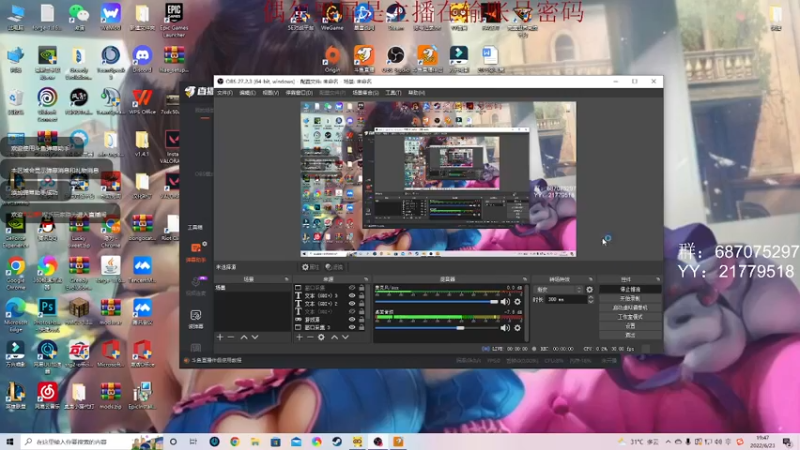Viewport: 800px width, 450px height.
Task: Add a new source with plus icon
Action: tap(299, 337)
